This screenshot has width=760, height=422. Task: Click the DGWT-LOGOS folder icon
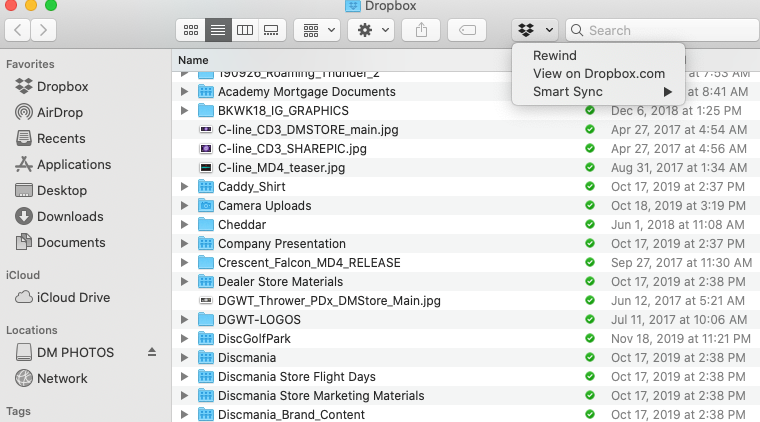(x=206, y=319)
